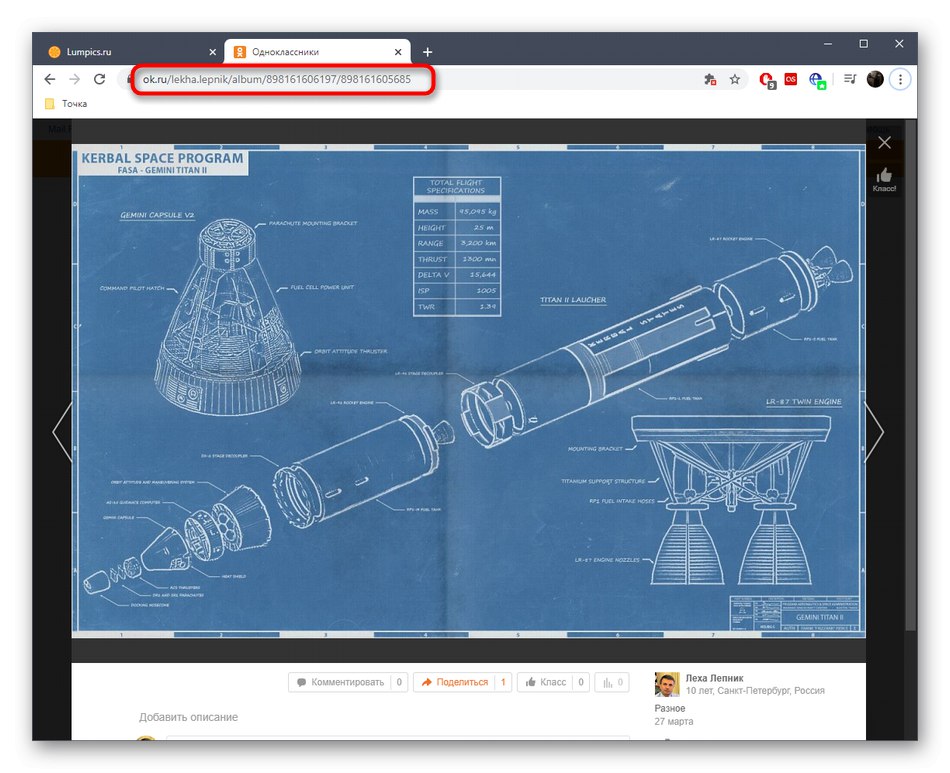950x773 pixels.
Task: Open the media control playlist icon
Action: point(850,79)
